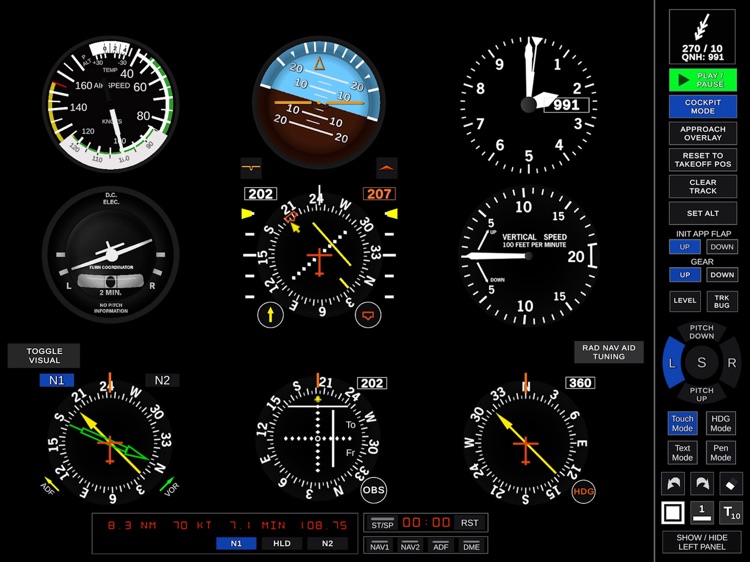Bank right with the R control
The width and height of the screenshot is (750, 562).
(731, 363)
